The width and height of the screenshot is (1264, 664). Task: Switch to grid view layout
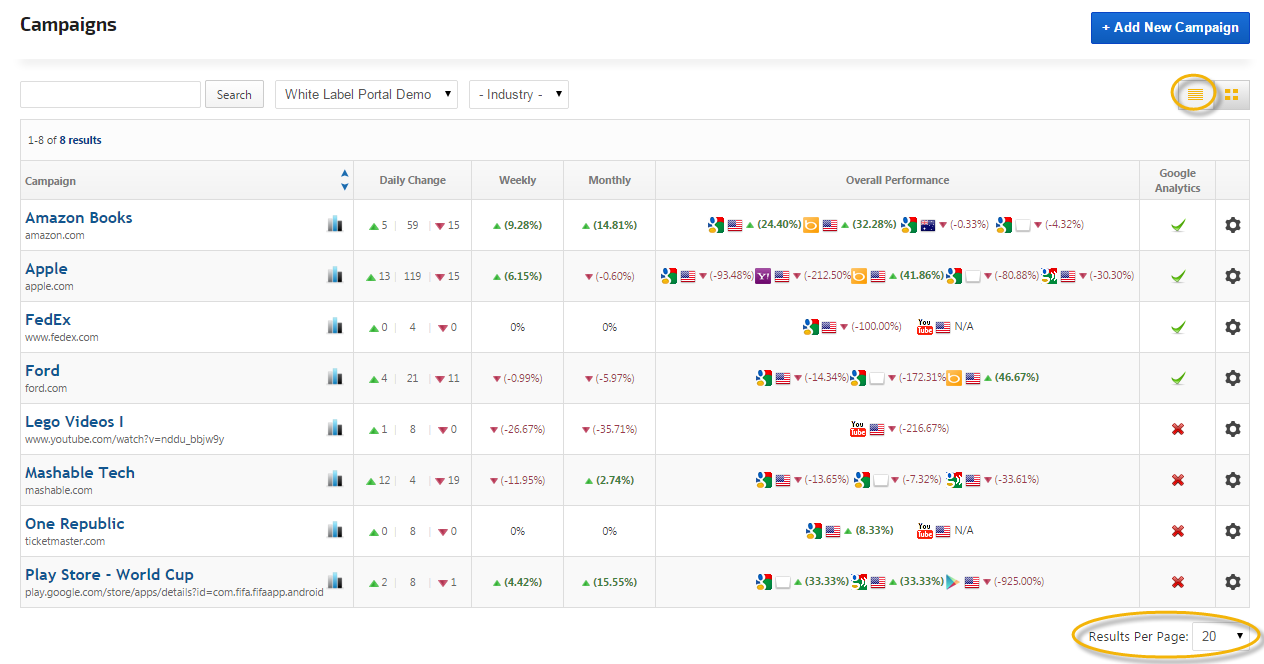[1231, 95]
